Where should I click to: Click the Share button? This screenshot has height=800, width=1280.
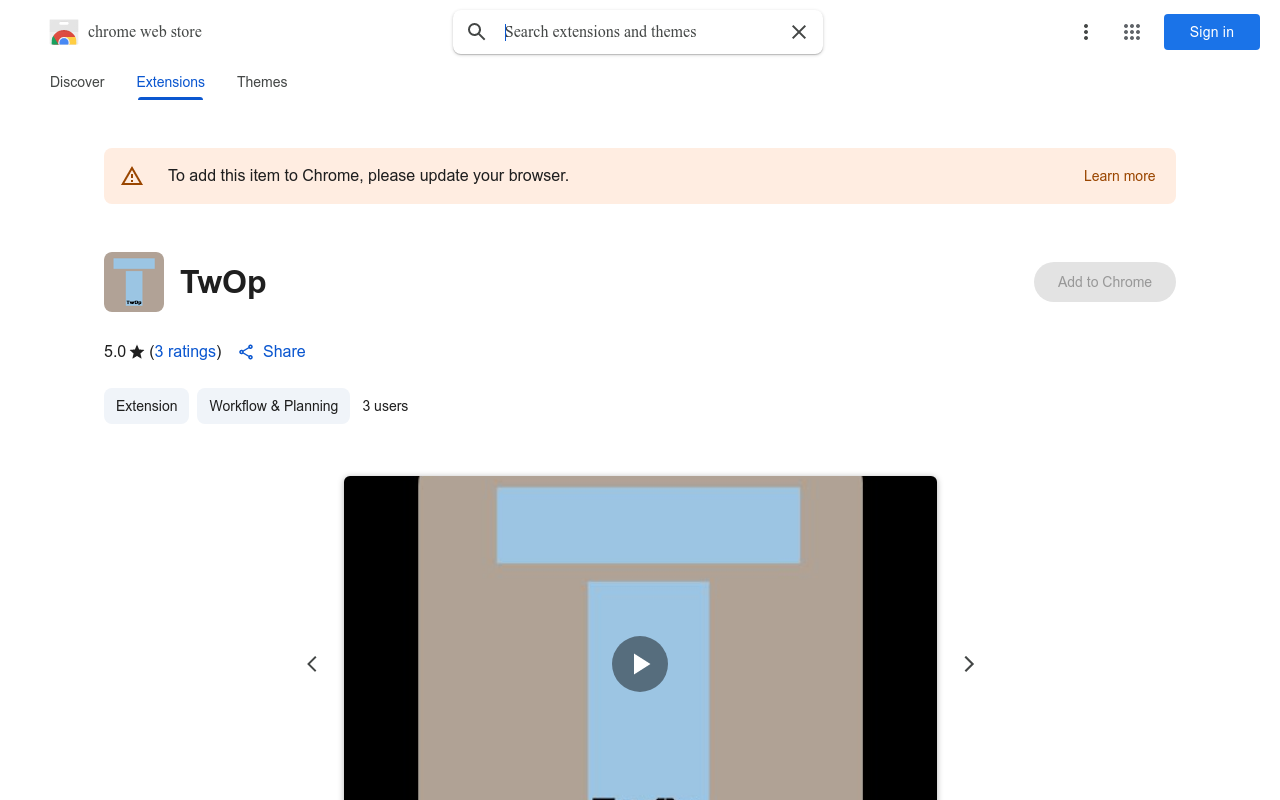(x=272, y=351)
